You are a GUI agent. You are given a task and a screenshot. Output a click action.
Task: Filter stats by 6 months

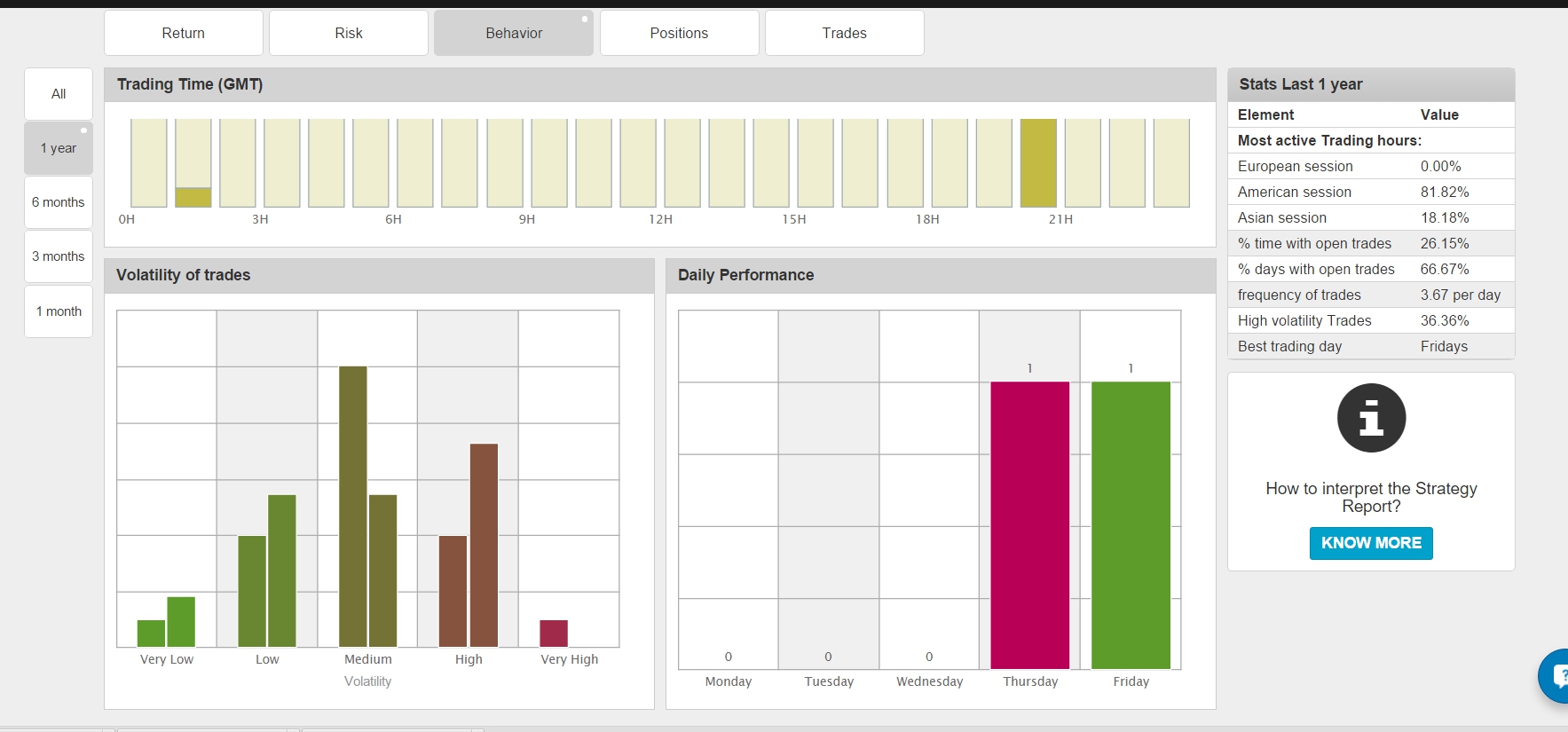(x=59, y=202)
